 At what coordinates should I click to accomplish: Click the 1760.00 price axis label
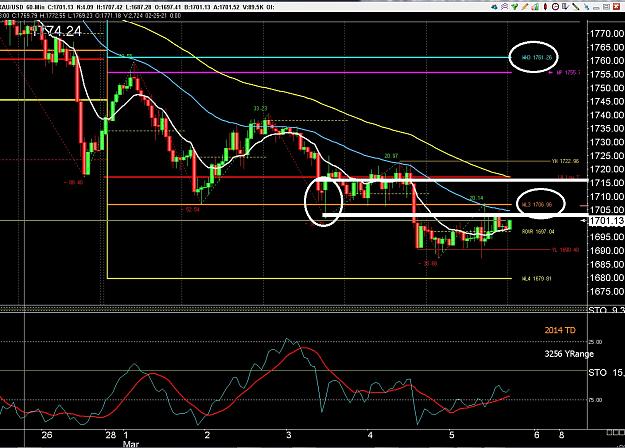pos(607,61)
